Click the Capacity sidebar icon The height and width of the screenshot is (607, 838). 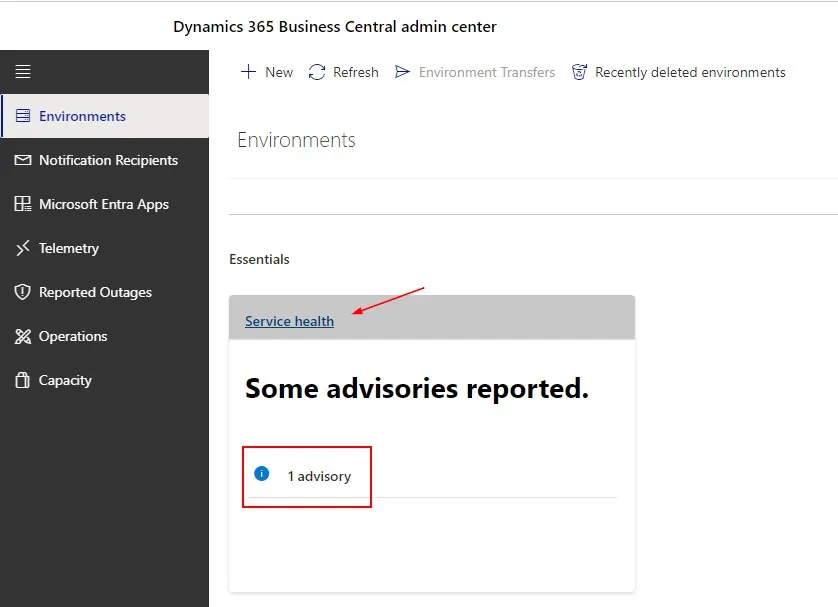[23, 380]
